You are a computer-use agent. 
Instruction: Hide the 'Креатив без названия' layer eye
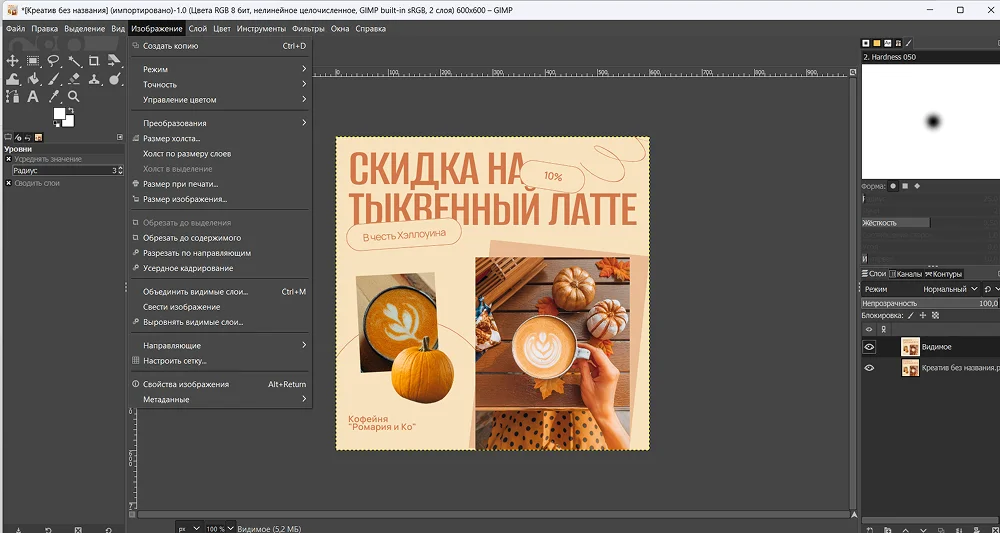869,368
